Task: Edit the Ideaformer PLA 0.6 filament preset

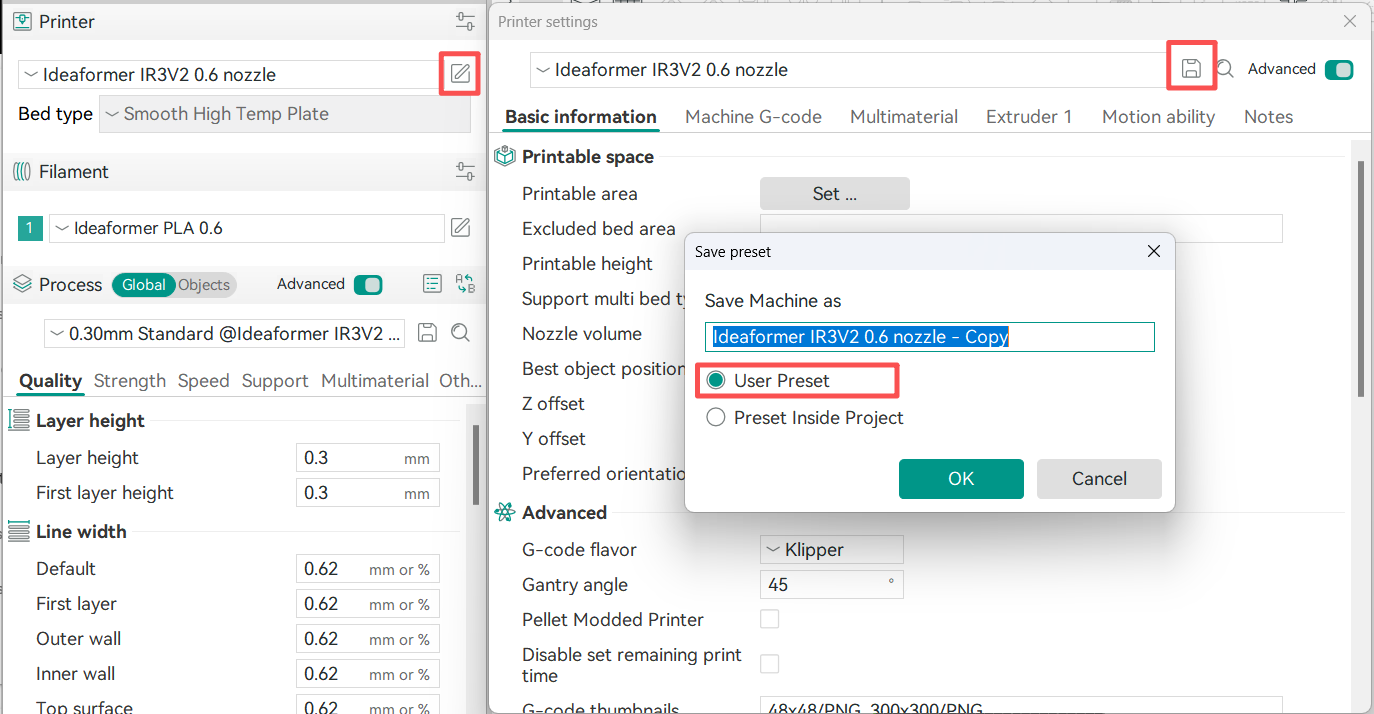Action: coord(460,228)
